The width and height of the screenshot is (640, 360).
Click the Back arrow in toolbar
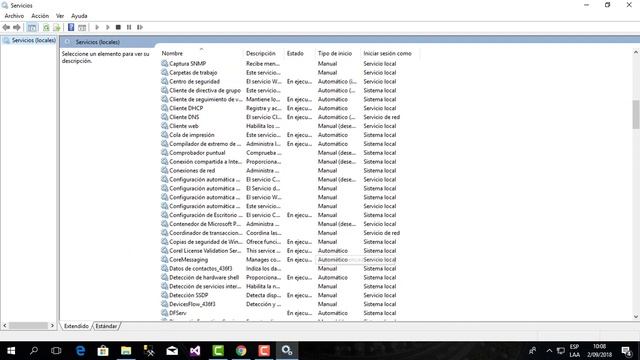(6, 27)
